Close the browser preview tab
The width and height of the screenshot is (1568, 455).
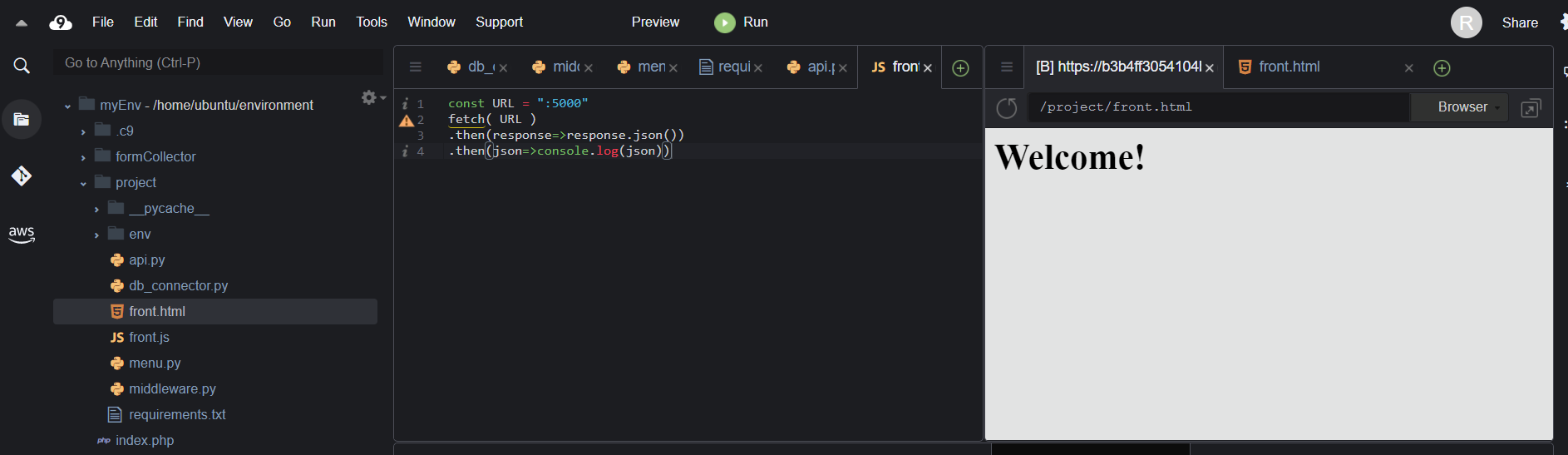pyautogui.click(x=1210, y=68)
